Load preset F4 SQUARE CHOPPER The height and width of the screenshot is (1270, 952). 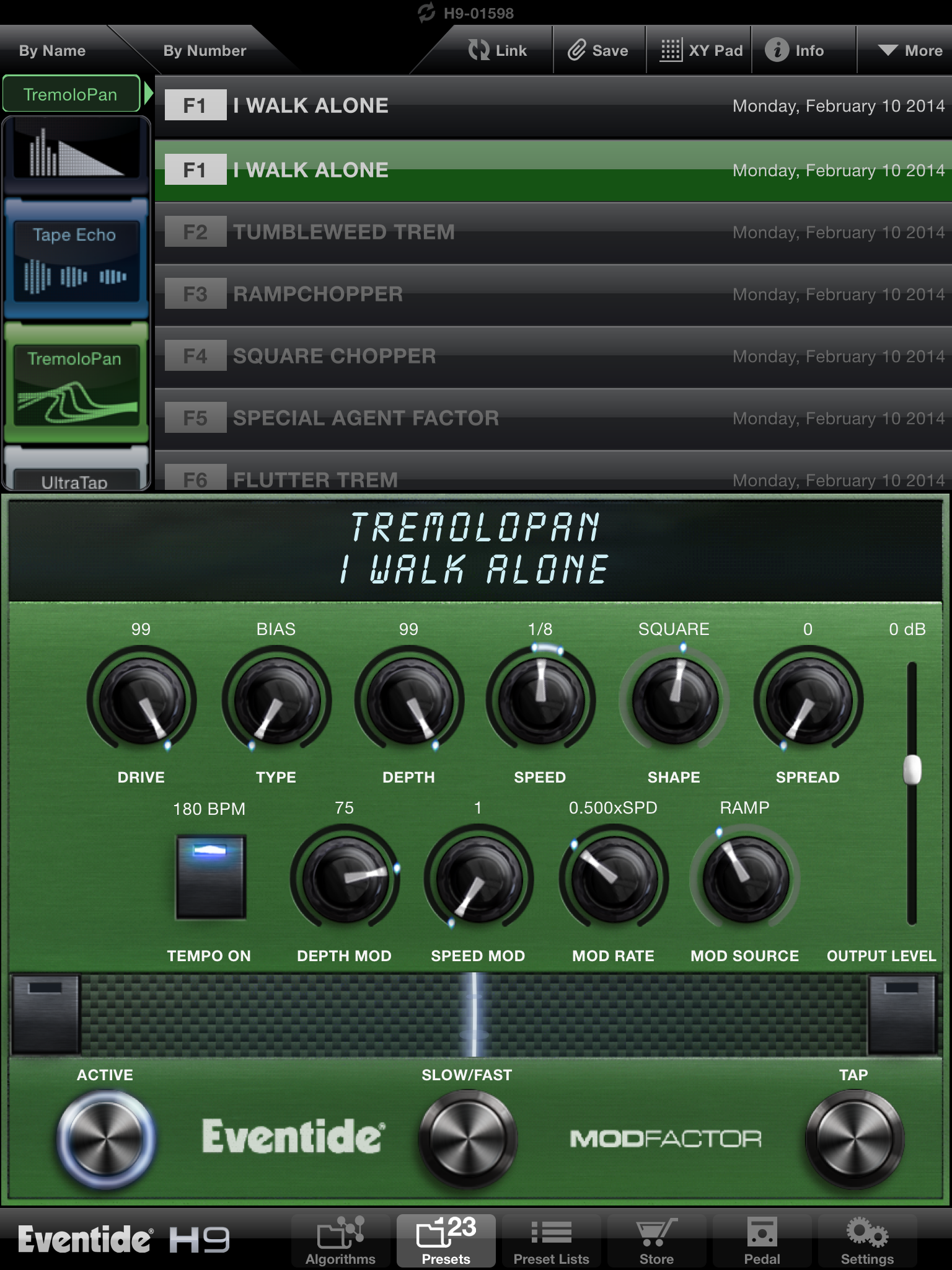pos(553,357)
